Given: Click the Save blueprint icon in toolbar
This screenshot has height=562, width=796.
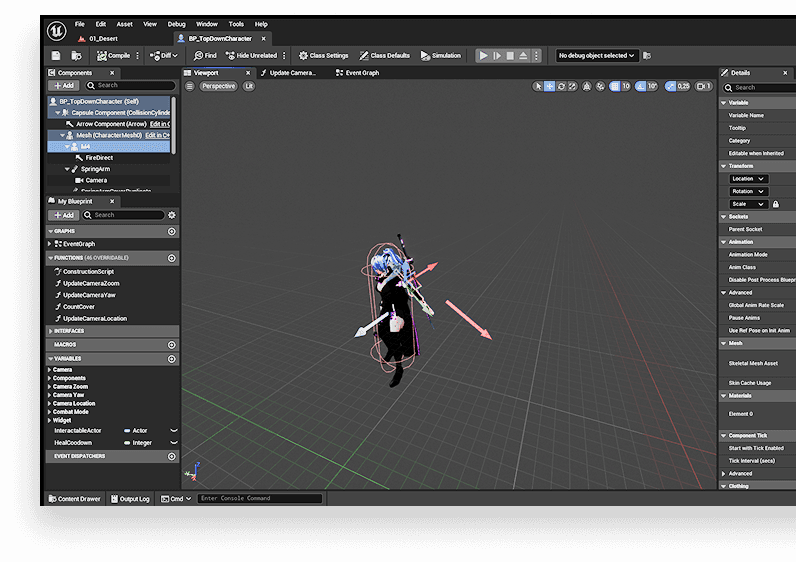Looking at the screenshot, I should pos(57,56).
